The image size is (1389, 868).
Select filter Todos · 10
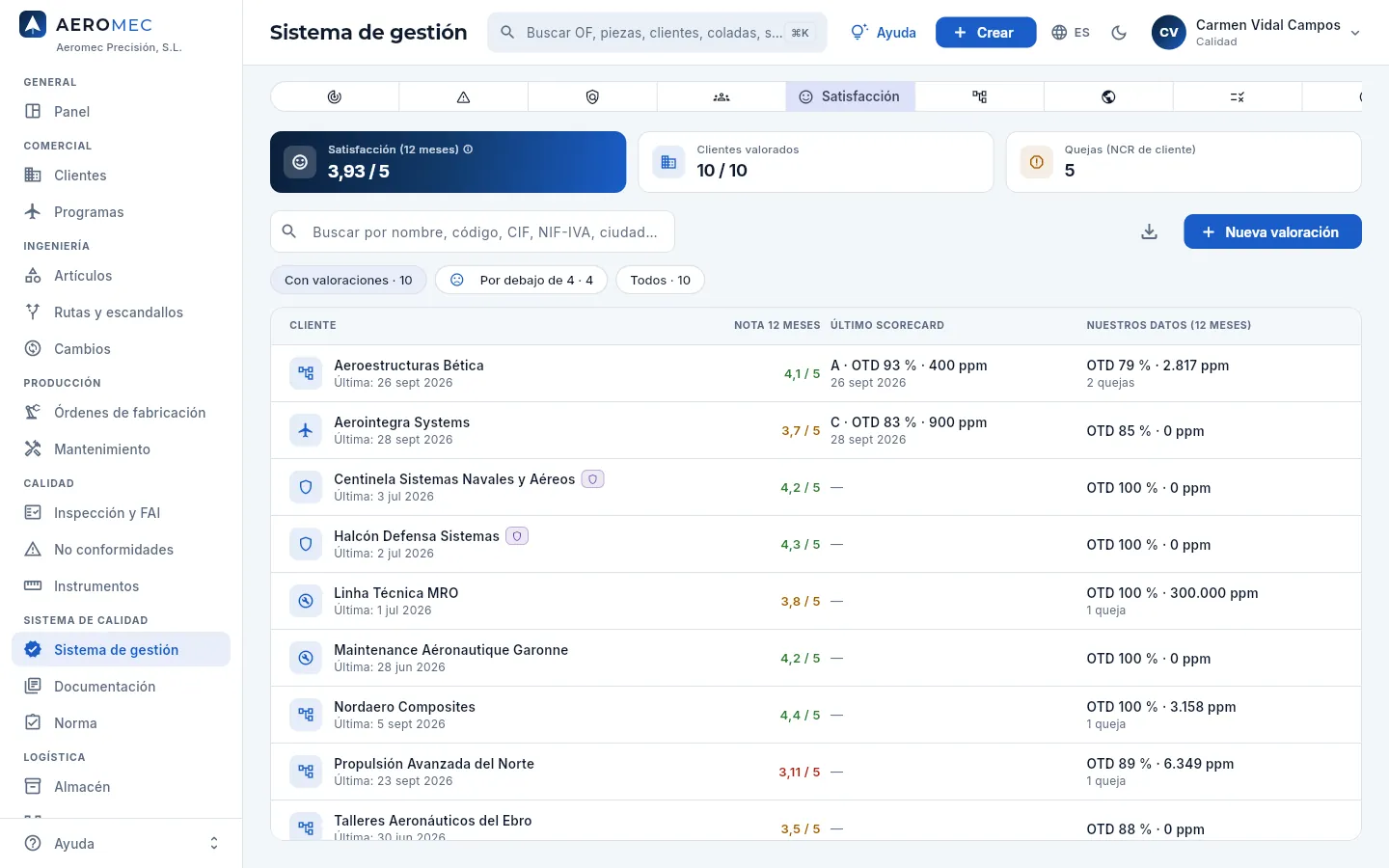[x=661, y=280]
